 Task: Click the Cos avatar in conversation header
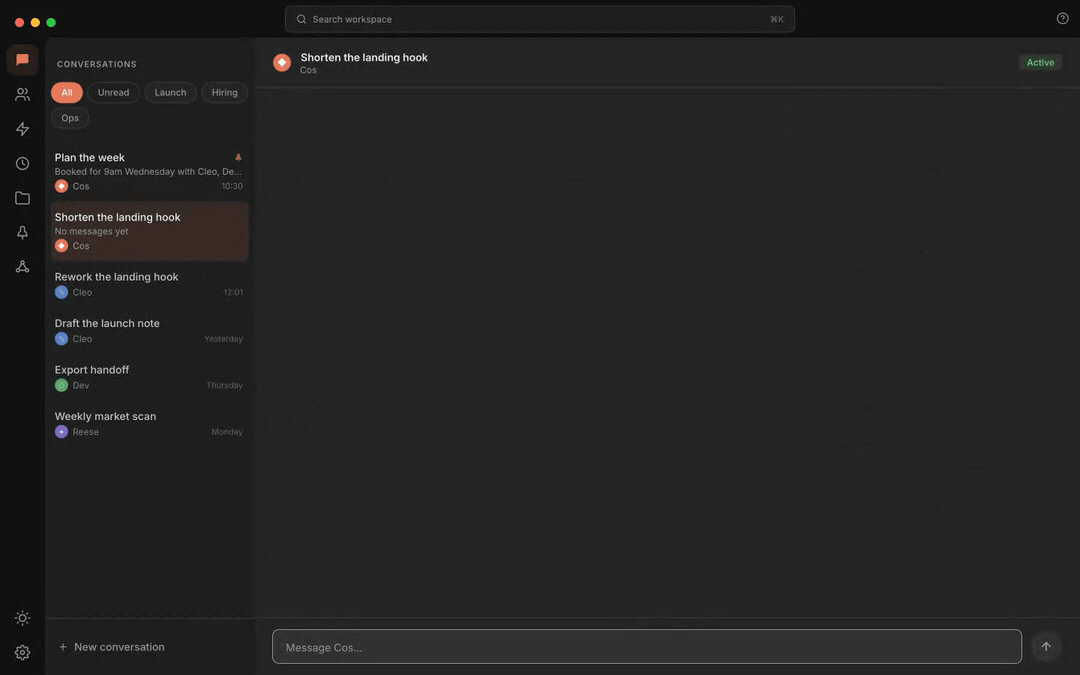click(282, 63)
